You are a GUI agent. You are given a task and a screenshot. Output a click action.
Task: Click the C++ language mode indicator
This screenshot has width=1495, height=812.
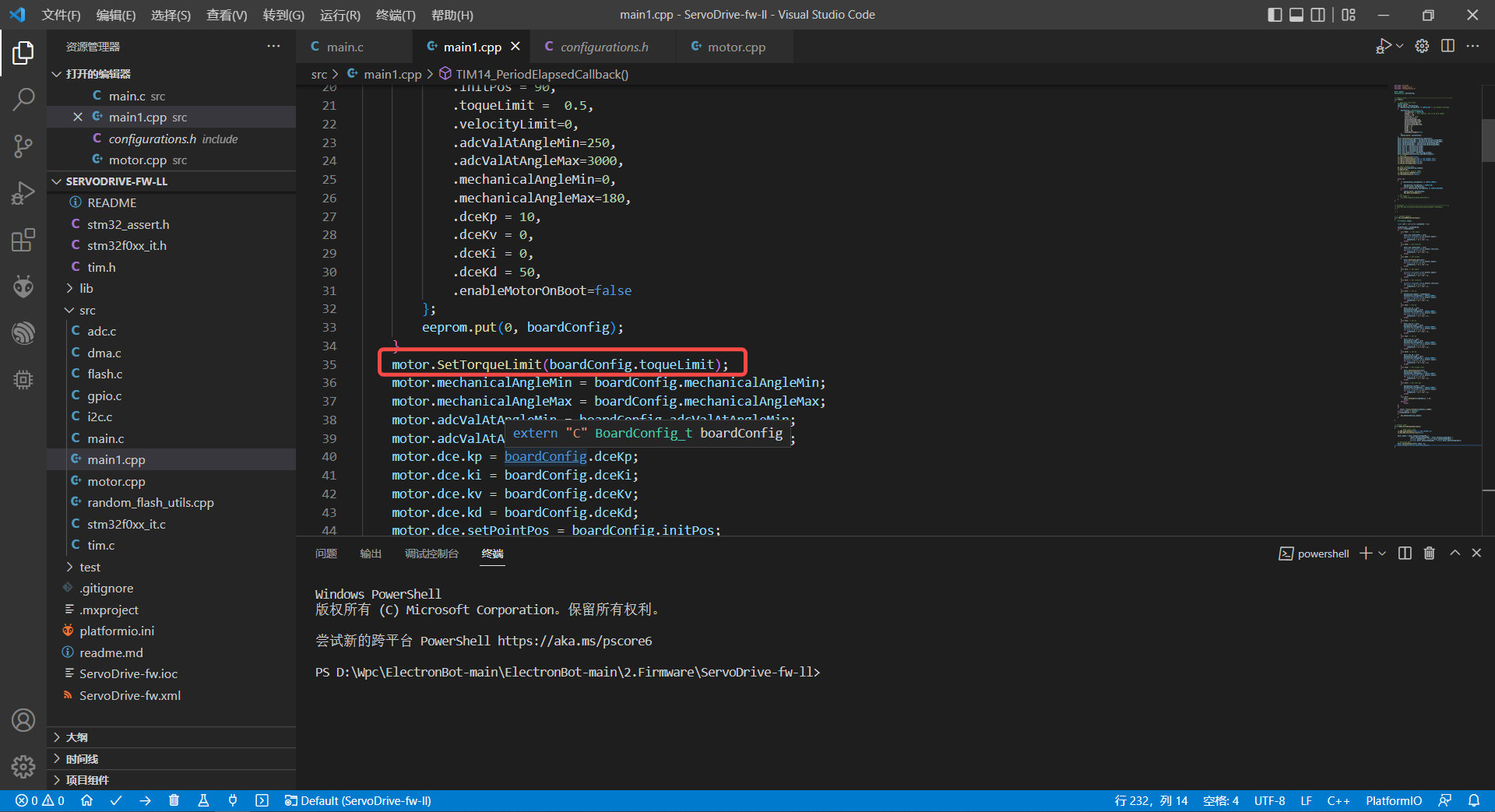point(1338,800)
